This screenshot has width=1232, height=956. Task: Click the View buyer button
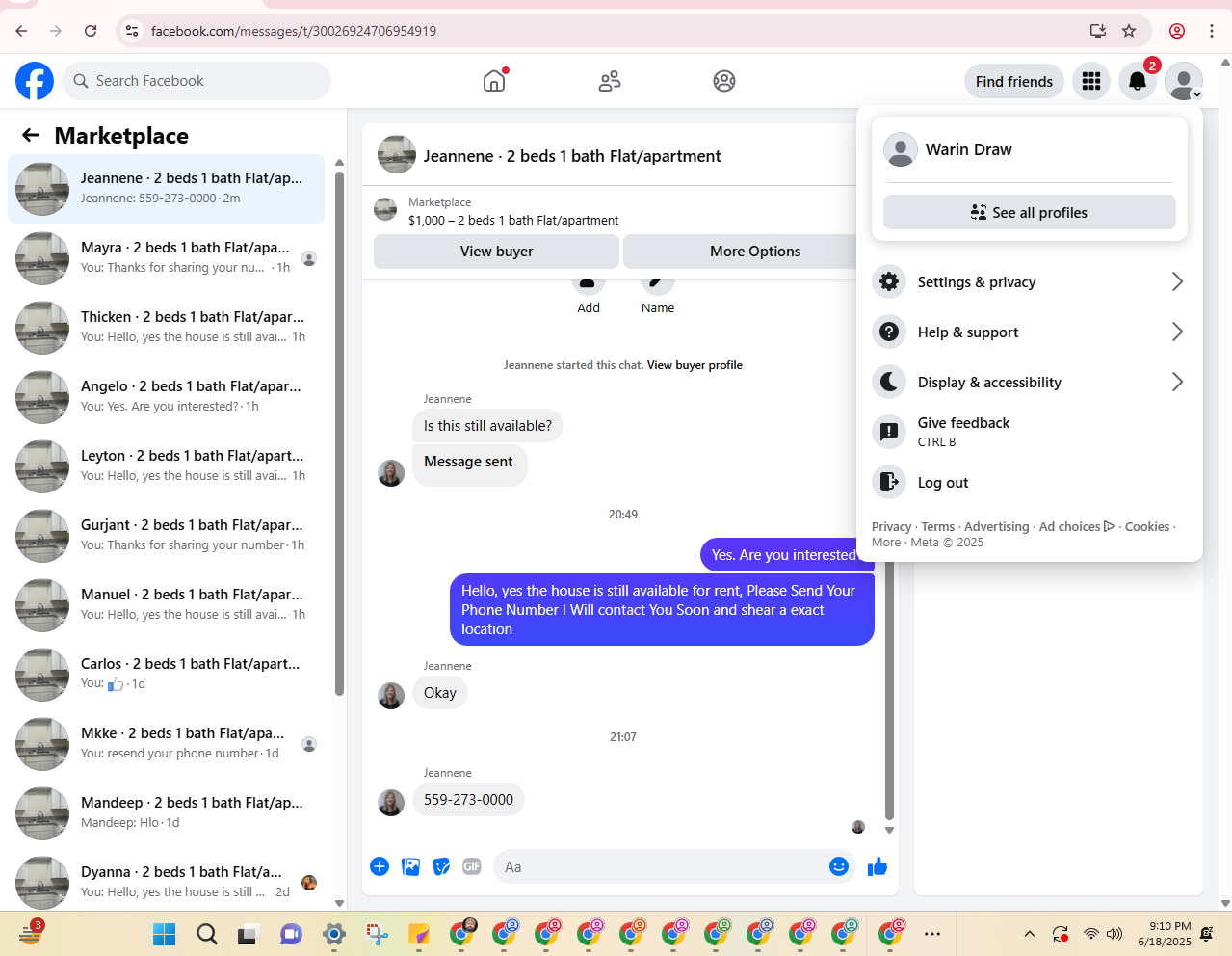point(496,251)
